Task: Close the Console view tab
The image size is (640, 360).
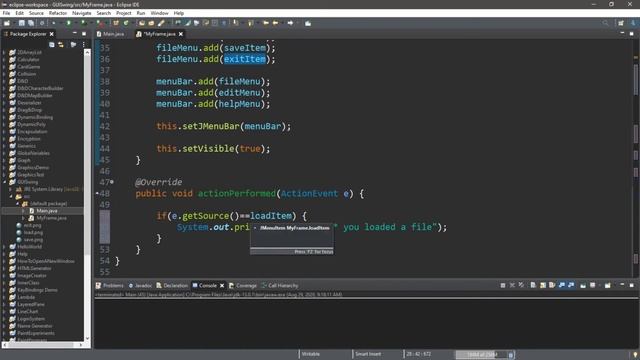Action: [222, 285]
